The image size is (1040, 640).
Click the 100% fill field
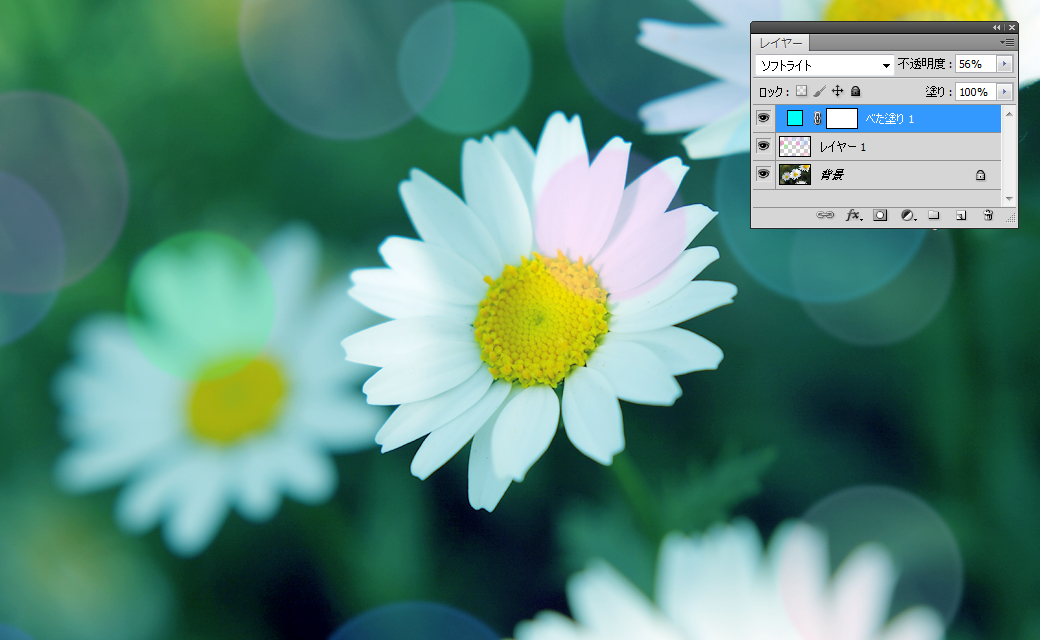(976, 92)
